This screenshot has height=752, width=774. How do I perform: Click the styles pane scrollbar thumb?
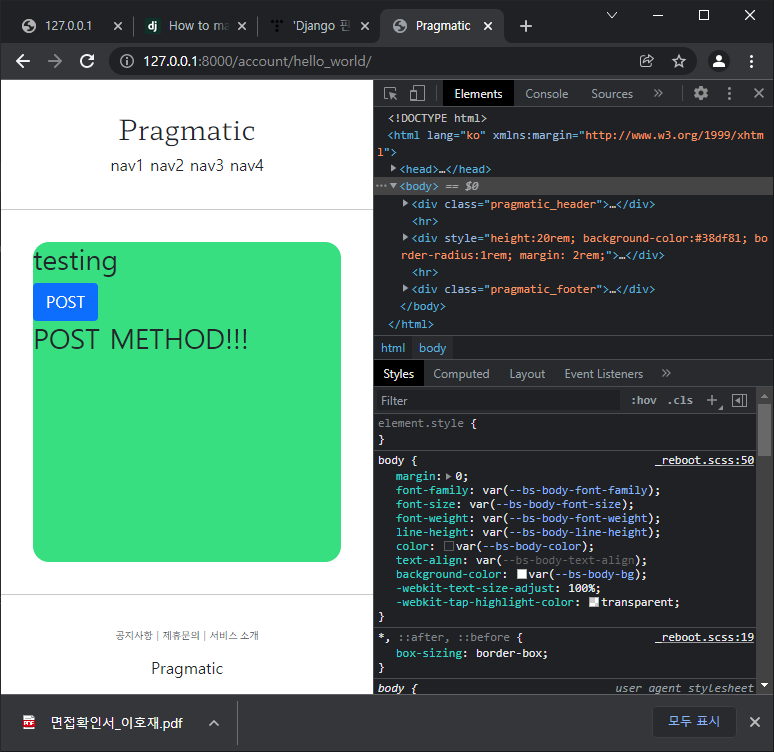coord(765,429)
